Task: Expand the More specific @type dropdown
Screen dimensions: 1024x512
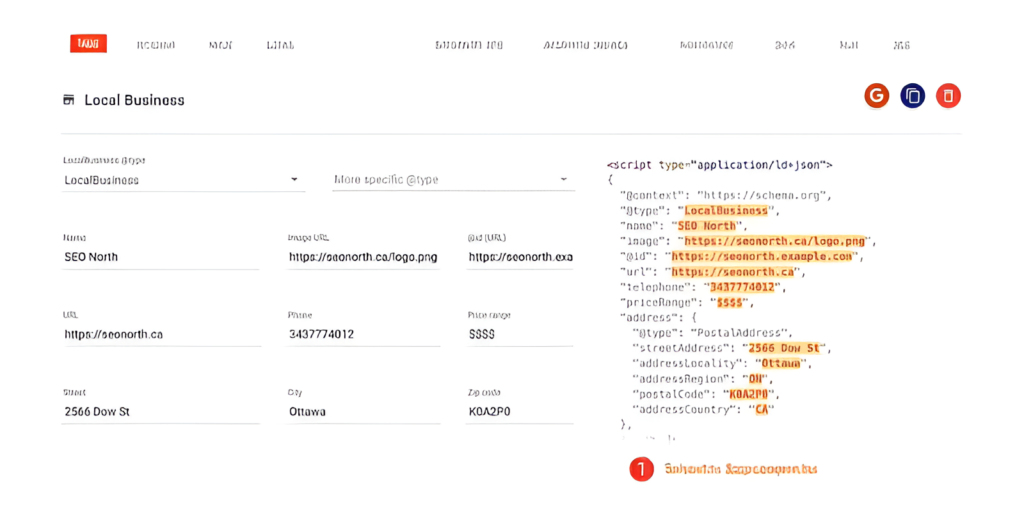Action: tap(452, 180)
